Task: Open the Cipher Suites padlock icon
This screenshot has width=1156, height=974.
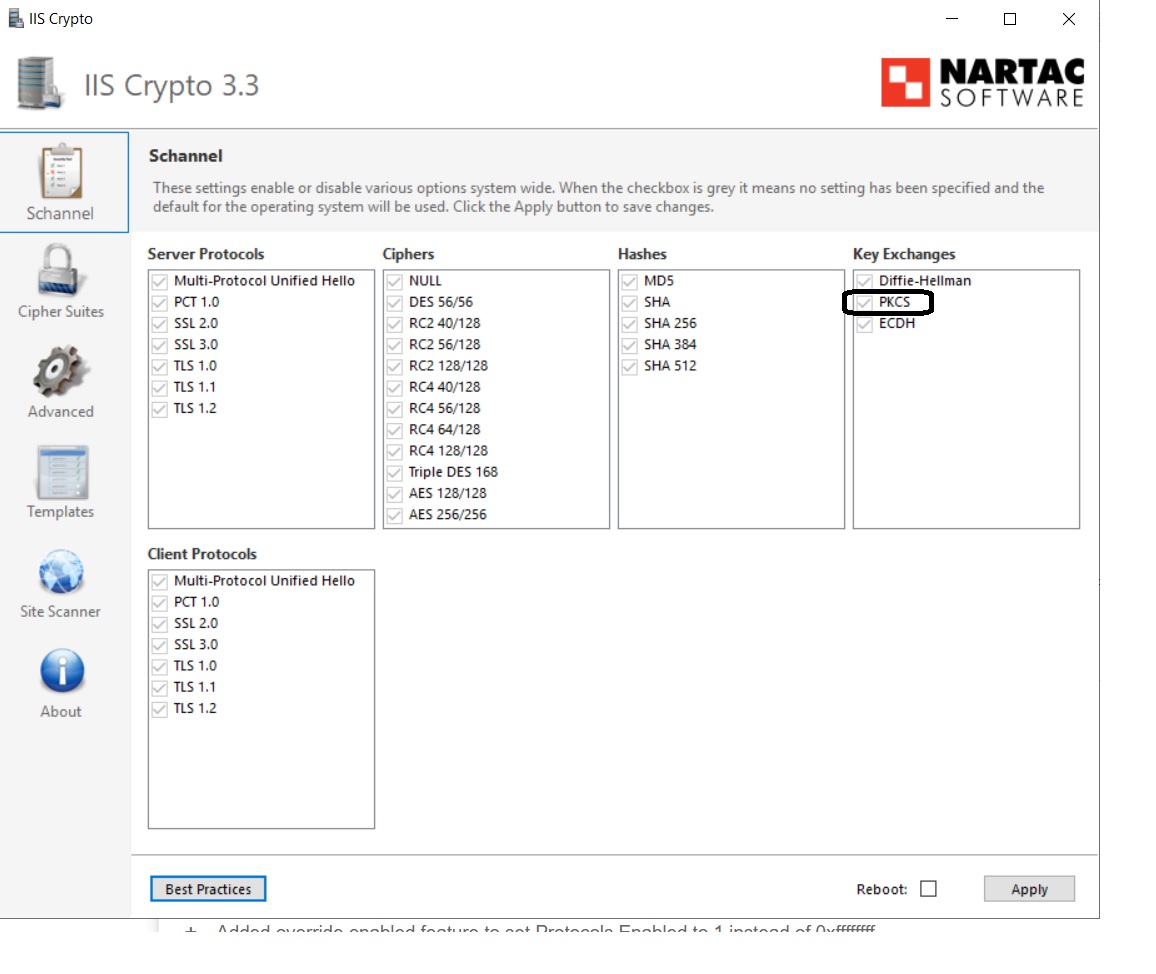Action: [x=60, y=271]
